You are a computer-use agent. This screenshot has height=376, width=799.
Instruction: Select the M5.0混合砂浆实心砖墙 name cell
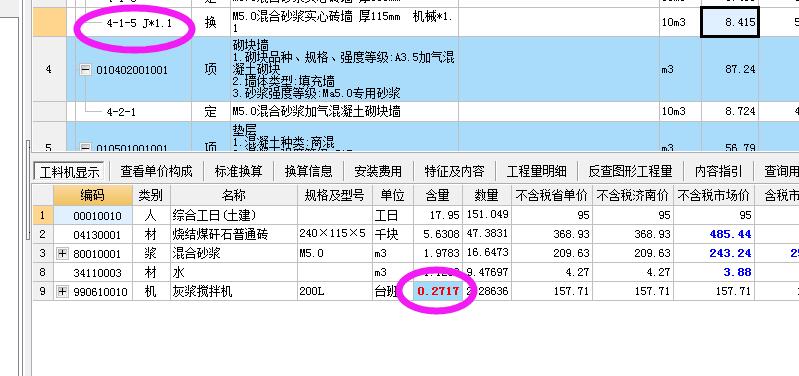344,22
